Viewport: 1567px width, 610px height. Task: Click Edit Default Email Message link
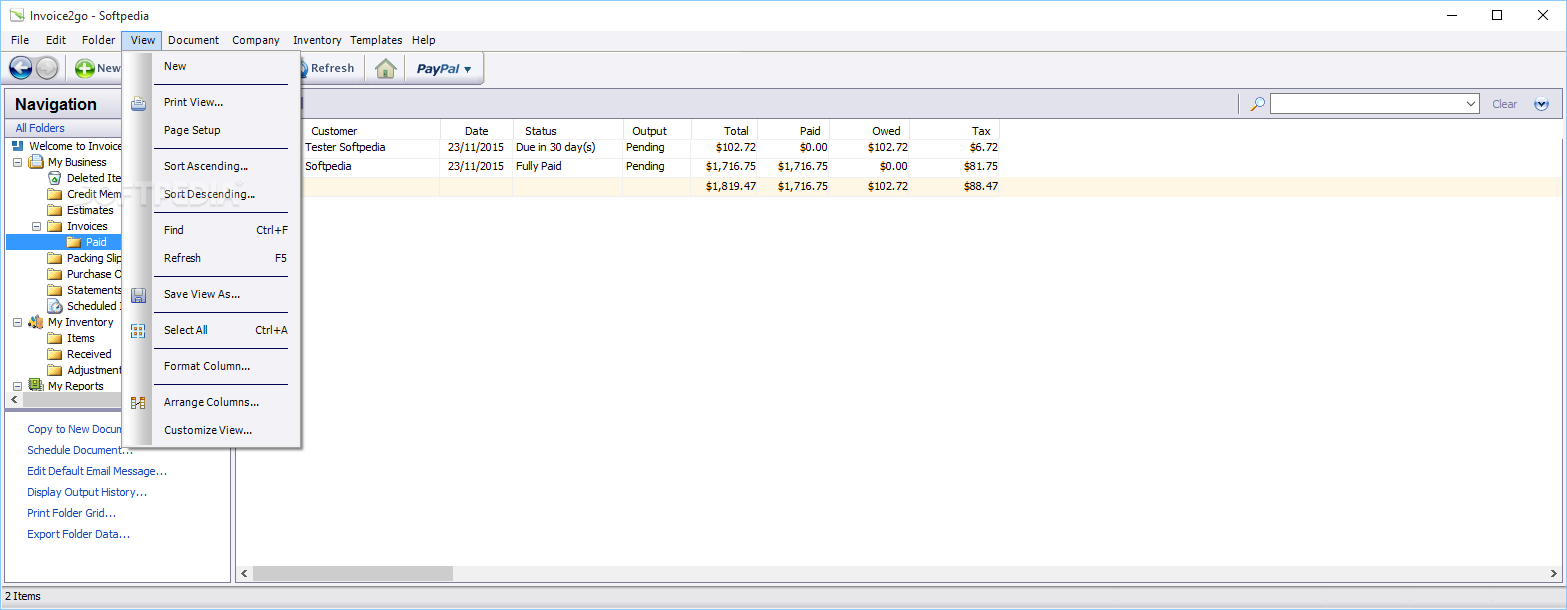pyautogui.click(x=97, y=471)
